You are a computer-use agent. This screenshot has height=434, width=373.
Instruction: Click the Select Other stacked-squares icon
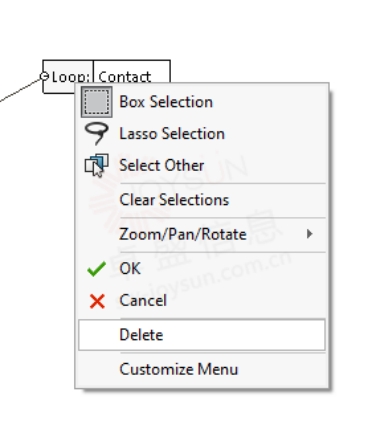[97, 165]
